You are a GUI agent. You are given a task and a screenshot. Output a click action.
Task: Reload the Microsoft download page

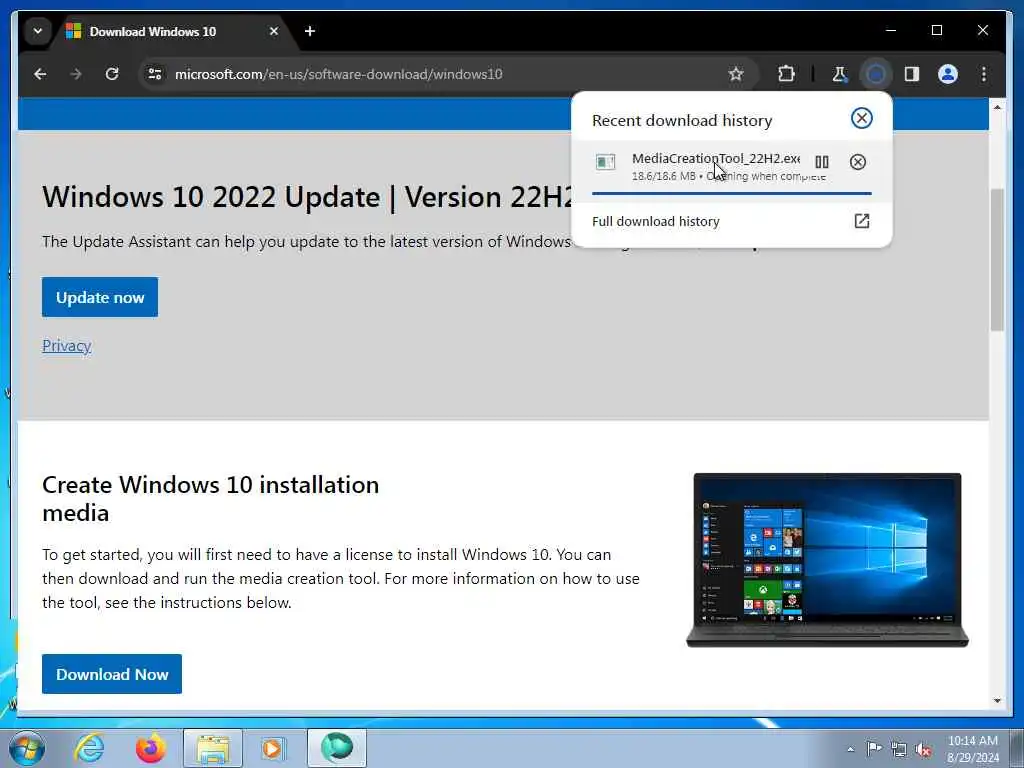point(112,74)
